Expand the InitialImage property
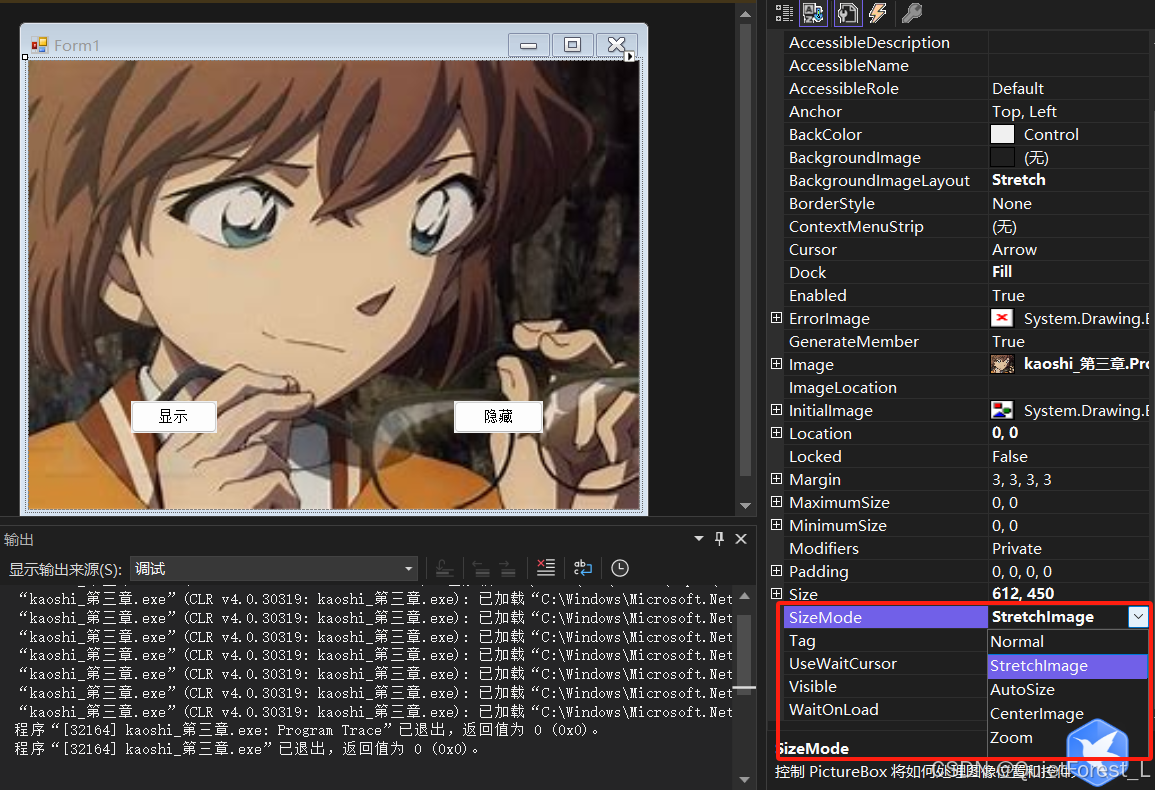 (776, 410)
